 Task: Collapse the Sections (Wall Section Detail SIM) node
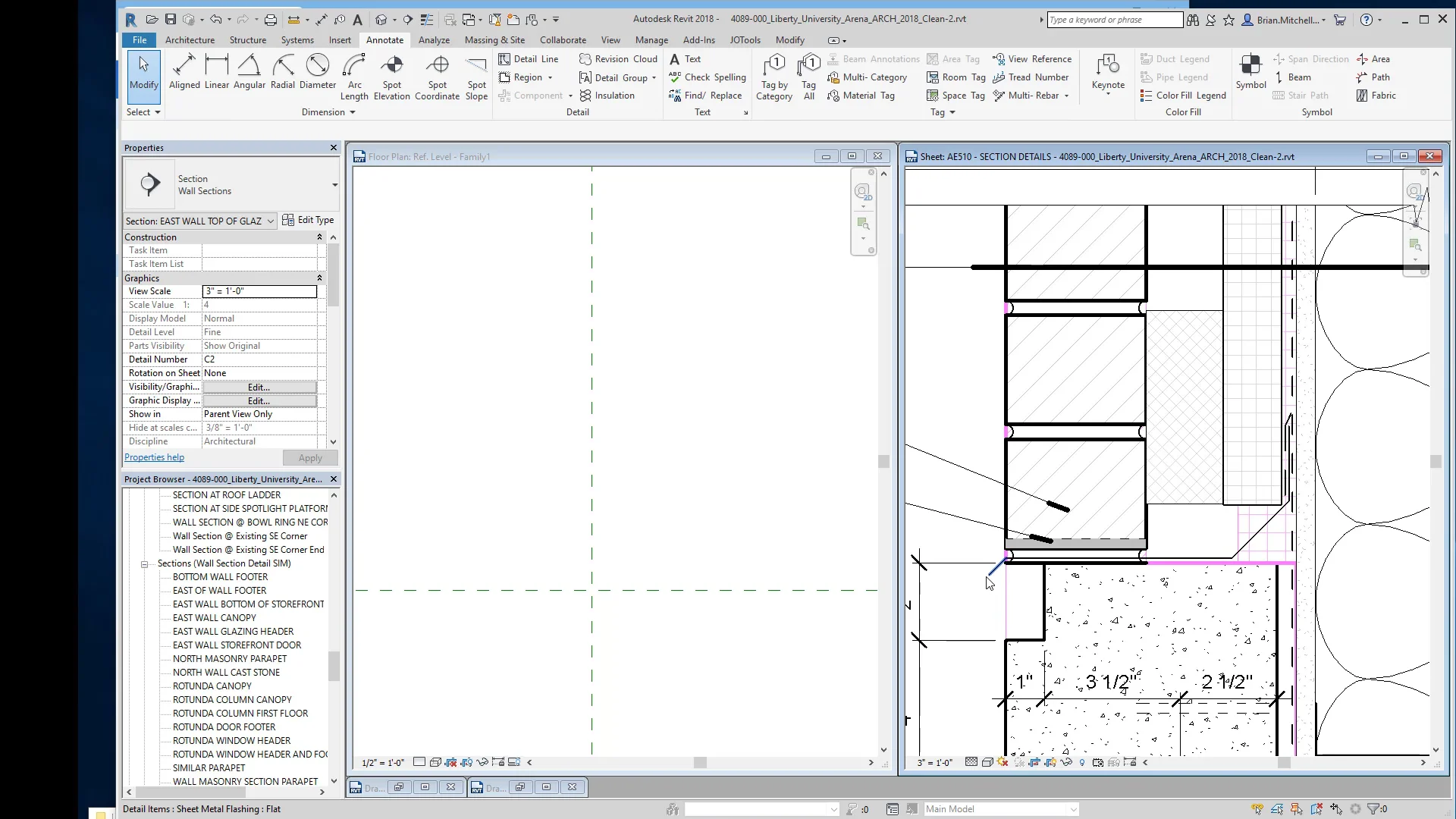click(x=144, y=563)
